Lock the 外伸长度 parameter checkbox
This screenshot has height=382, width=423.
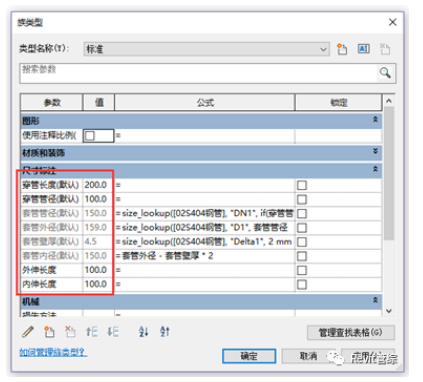[x=302, y=270]
